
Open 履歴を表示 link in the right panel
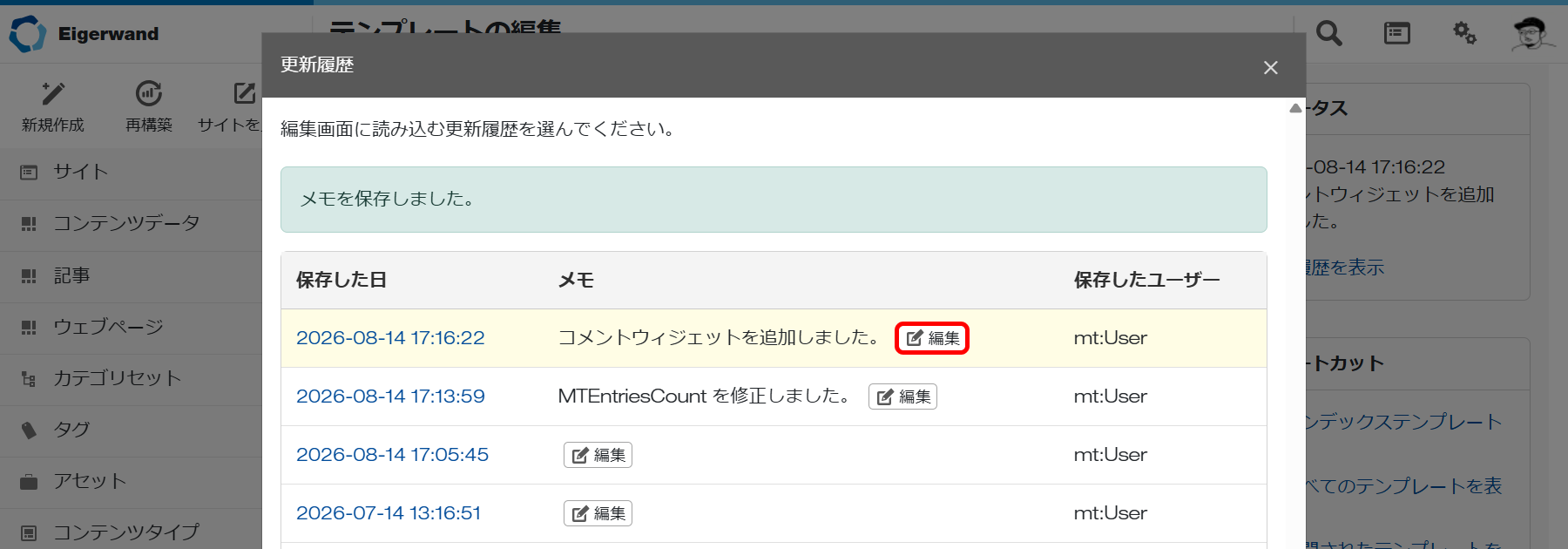click(1344, 268)
